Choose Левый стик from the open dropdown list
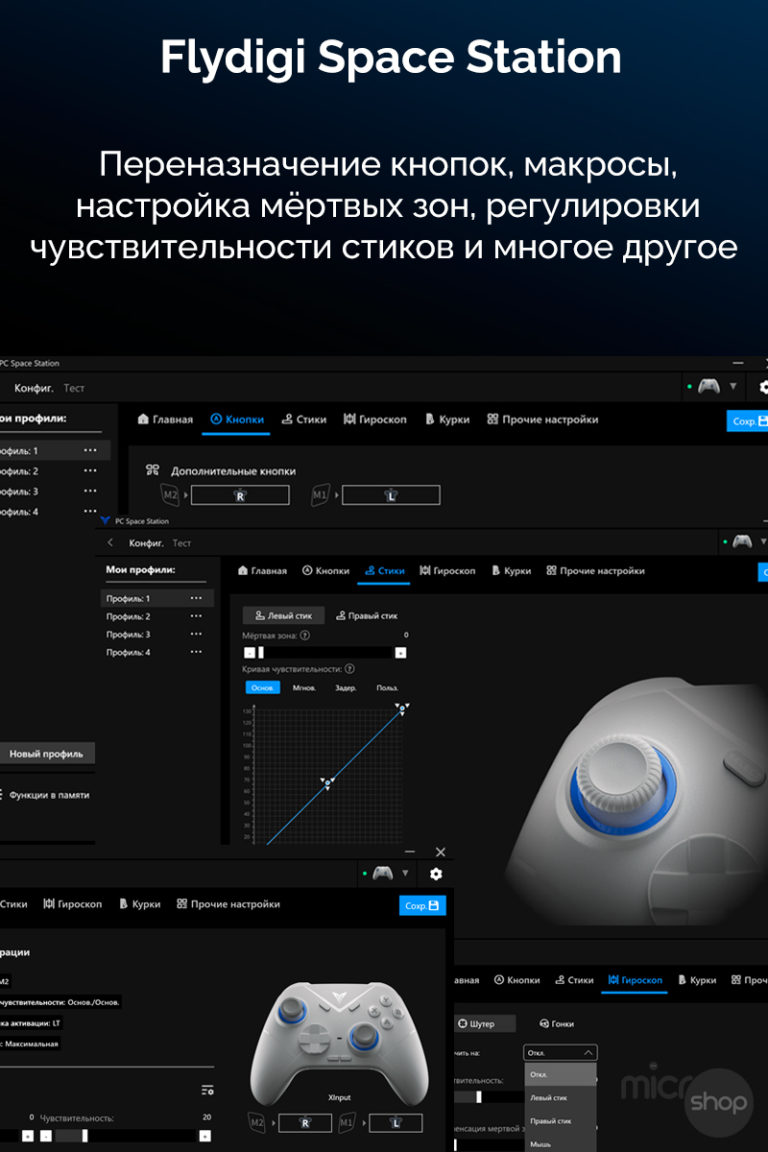768x1152 pixels. [560, 1098]
